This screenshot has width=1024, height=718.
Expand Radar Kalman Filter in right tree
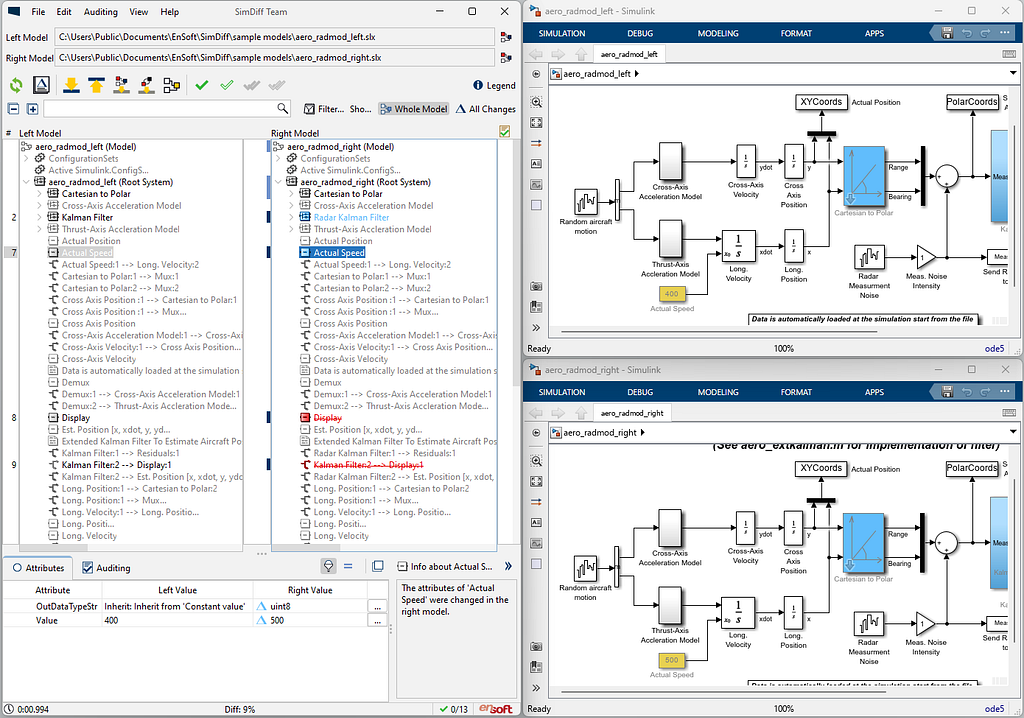(x=291, y=218)
